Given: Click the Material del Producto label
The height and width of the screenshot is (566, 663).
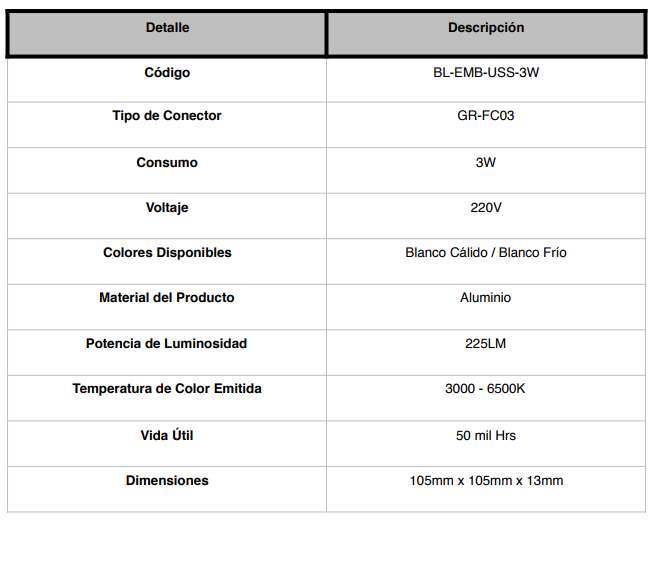Looking at the screenshot, I should (x=167, y=298).
